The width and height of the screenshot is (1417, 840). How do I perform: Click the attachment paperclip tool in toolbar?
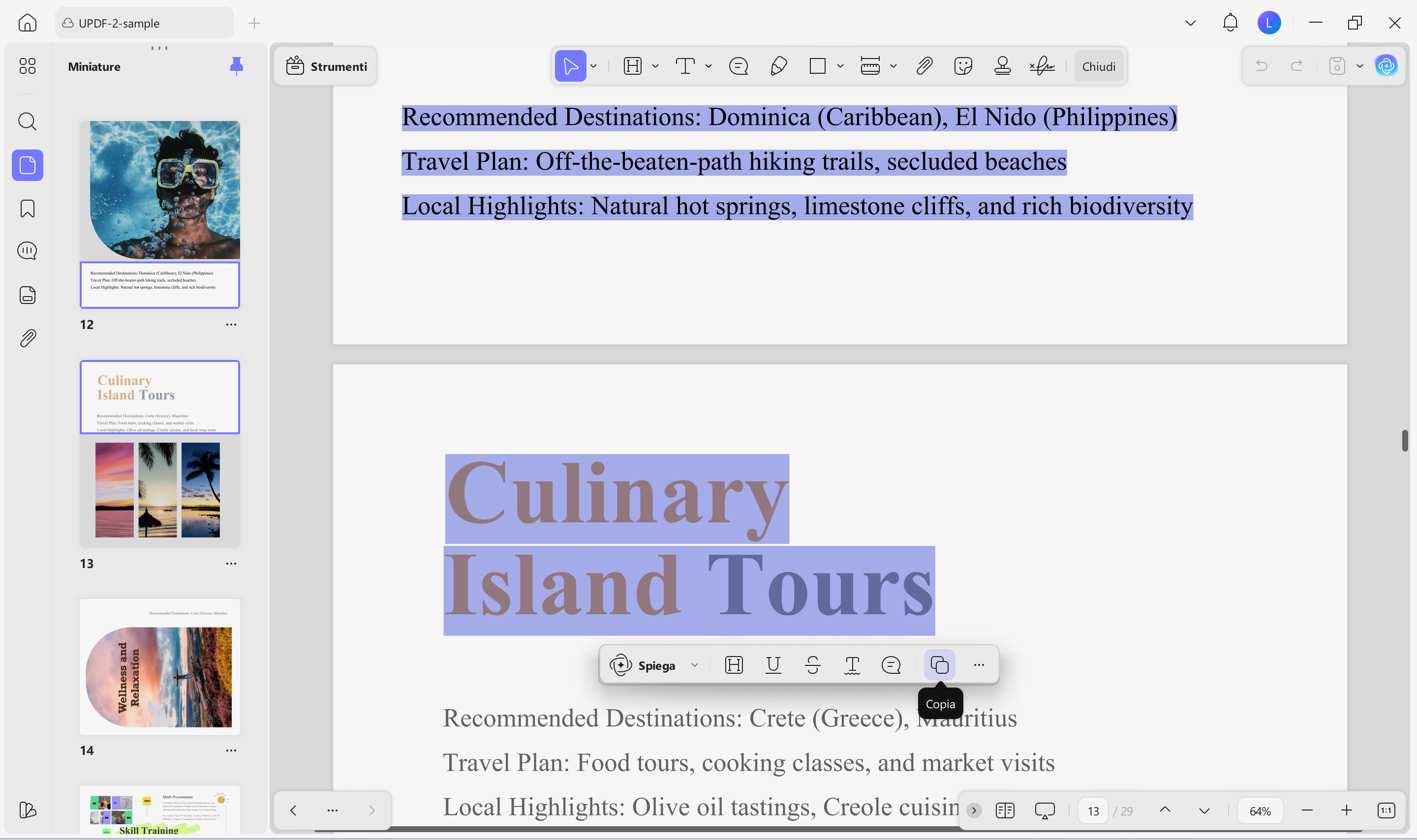(924, 66)
